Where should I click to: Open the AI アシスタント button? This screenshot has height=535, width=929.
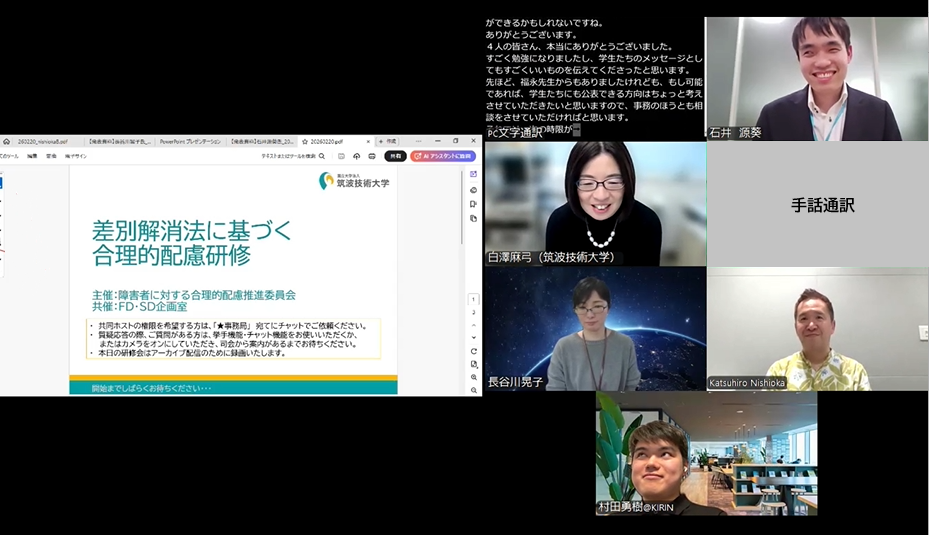click(443, 156)
